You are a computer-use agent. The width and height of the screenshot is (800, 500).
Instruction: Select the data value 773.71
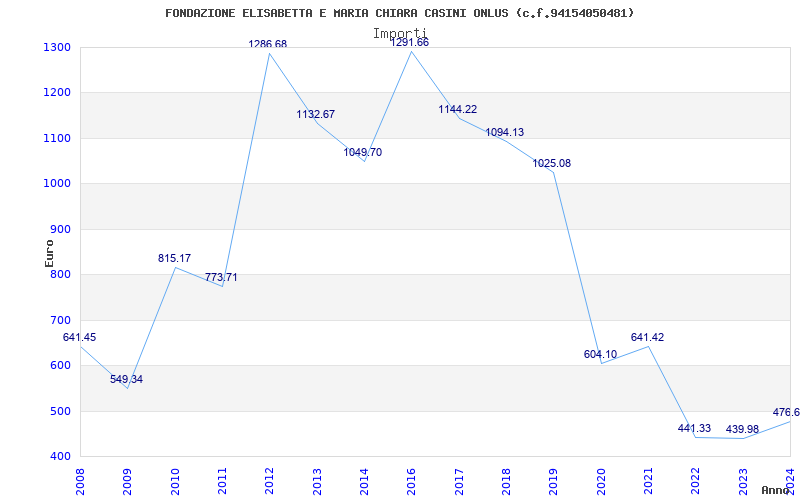[x=221, y=277]
